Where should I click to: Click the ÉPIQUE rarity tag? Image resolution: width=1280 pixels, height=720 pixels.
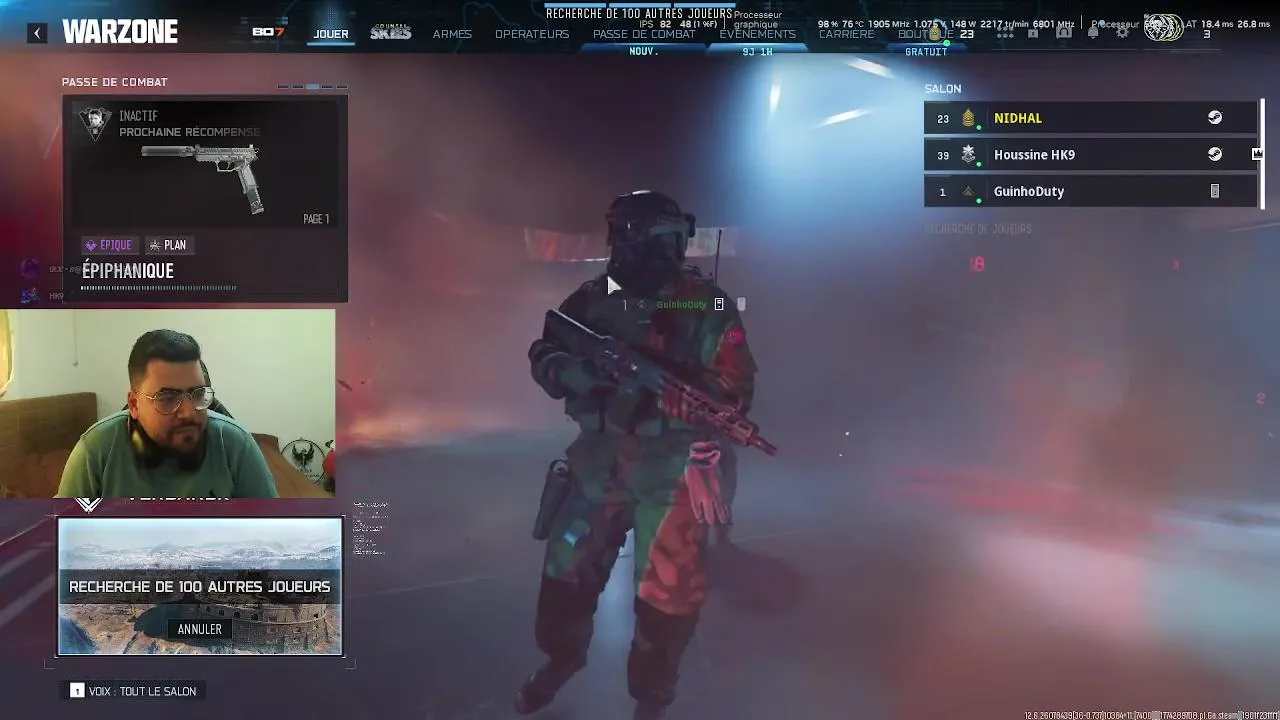(108, 245)
